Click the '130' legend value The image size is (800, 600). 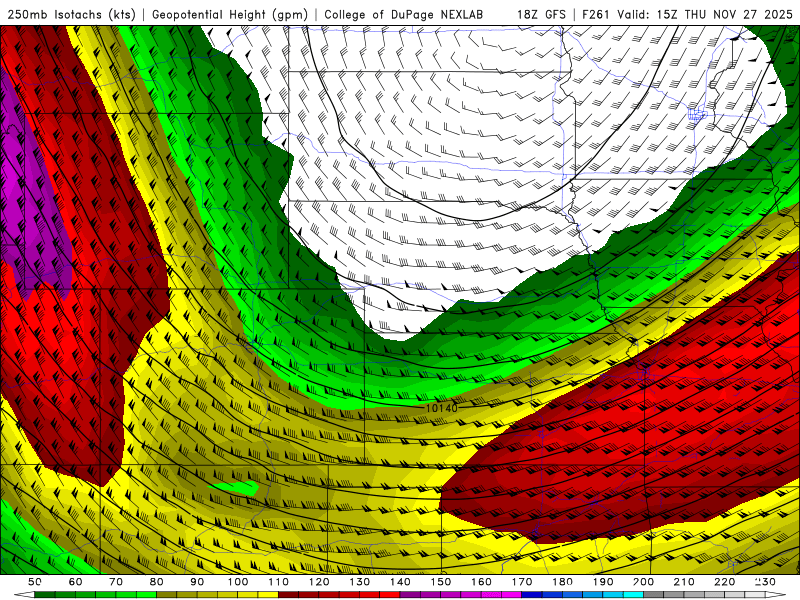tap(360, 582)
